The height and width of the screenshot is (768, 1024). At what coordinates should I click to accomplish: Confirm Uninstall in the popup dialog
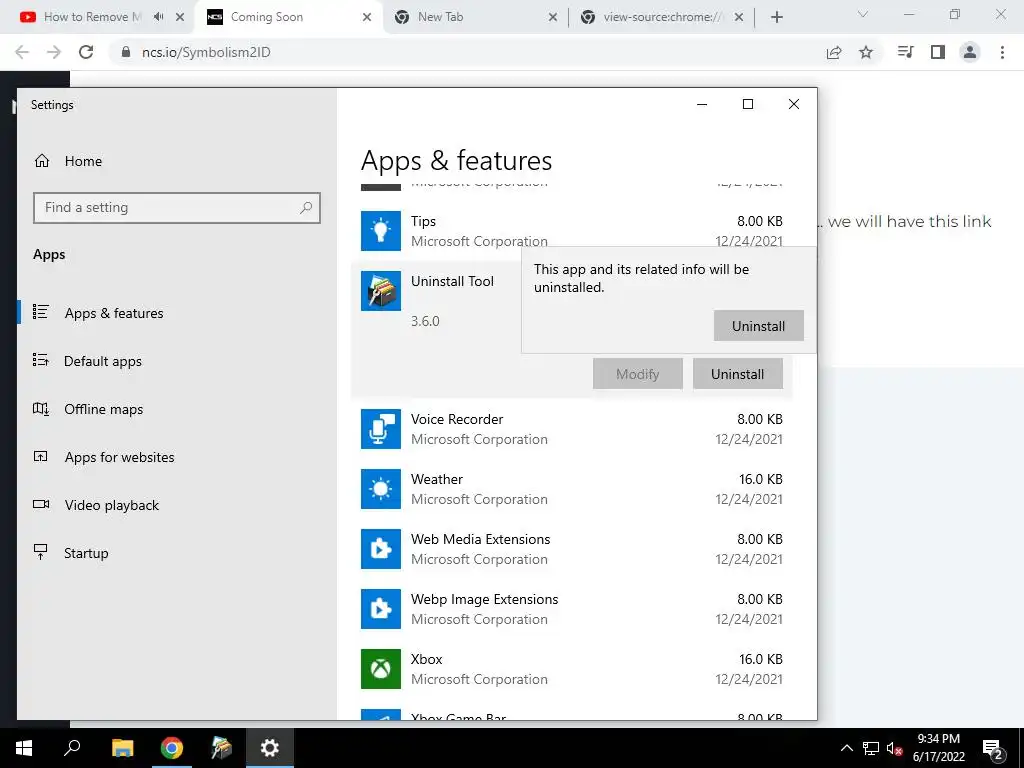click(758, 325)
